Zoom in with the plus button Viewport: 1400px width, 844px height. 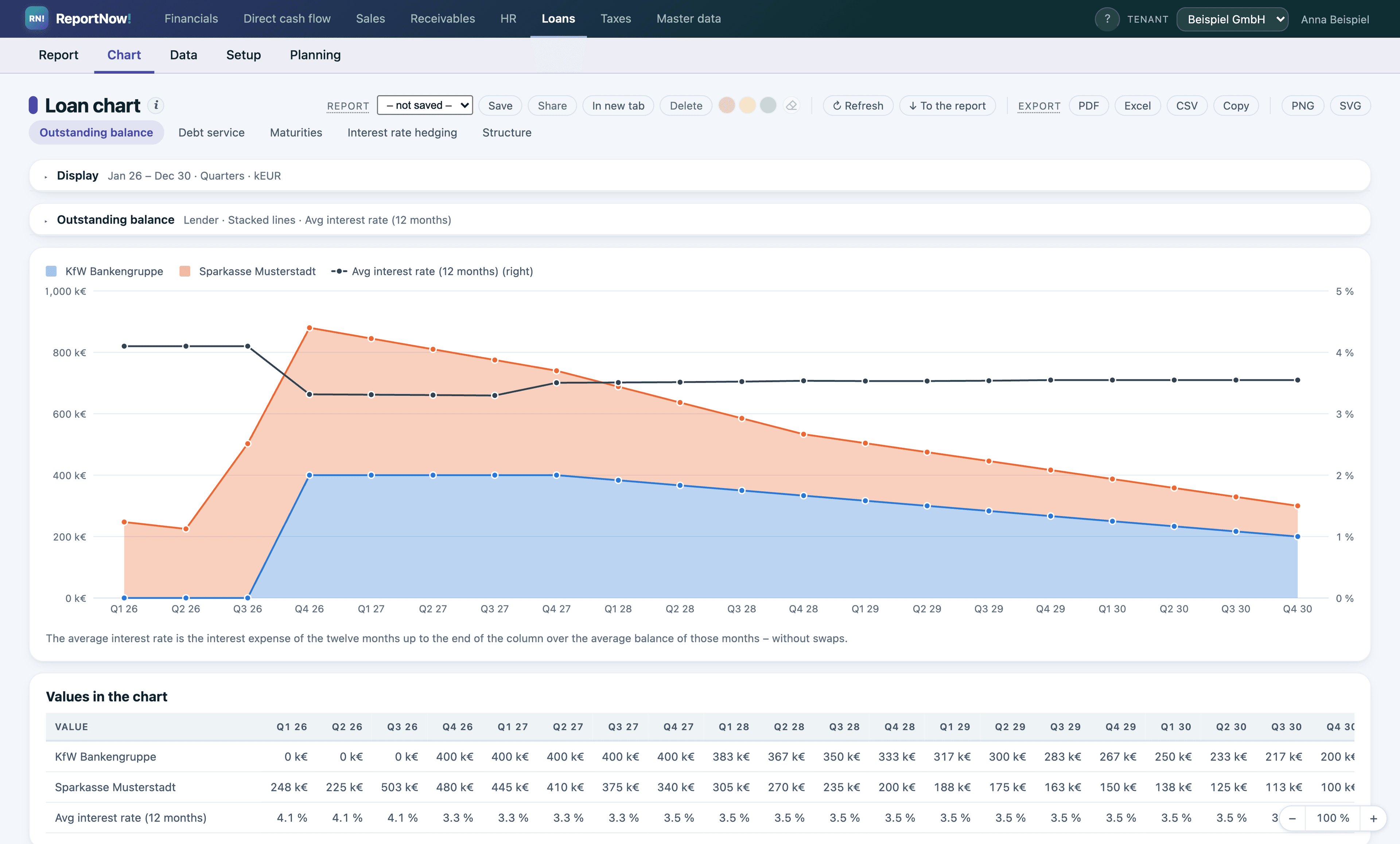[x=1373, y=818]
